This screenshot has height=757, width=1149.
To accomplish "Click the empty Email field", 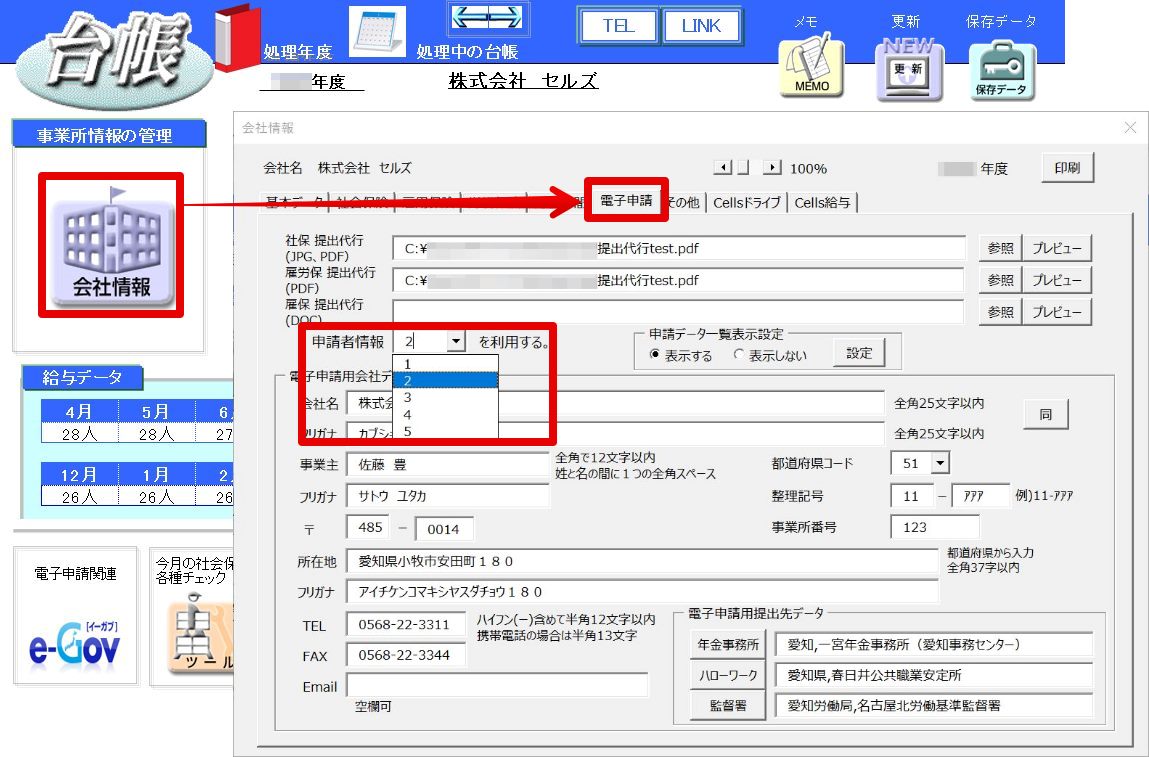I will [498, 686].
